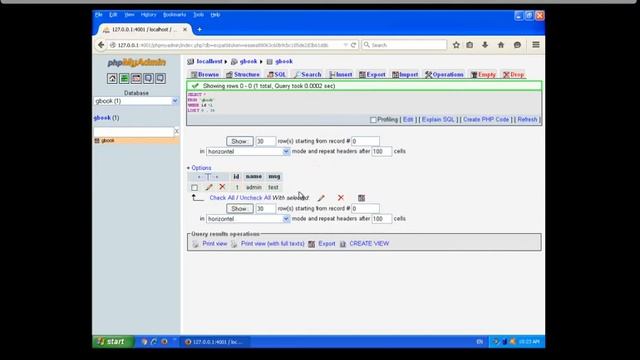Reload the page with the browser refresh icon

(353, 45)
